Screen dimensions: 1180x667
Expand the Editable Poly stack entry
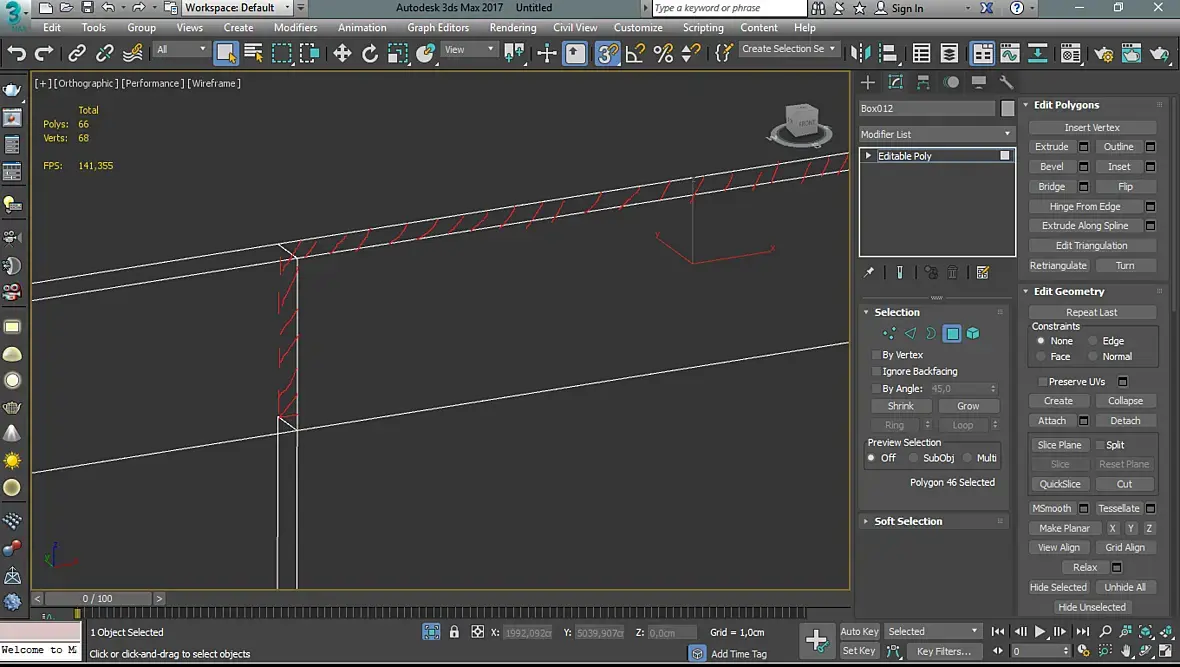pos(868,156)
